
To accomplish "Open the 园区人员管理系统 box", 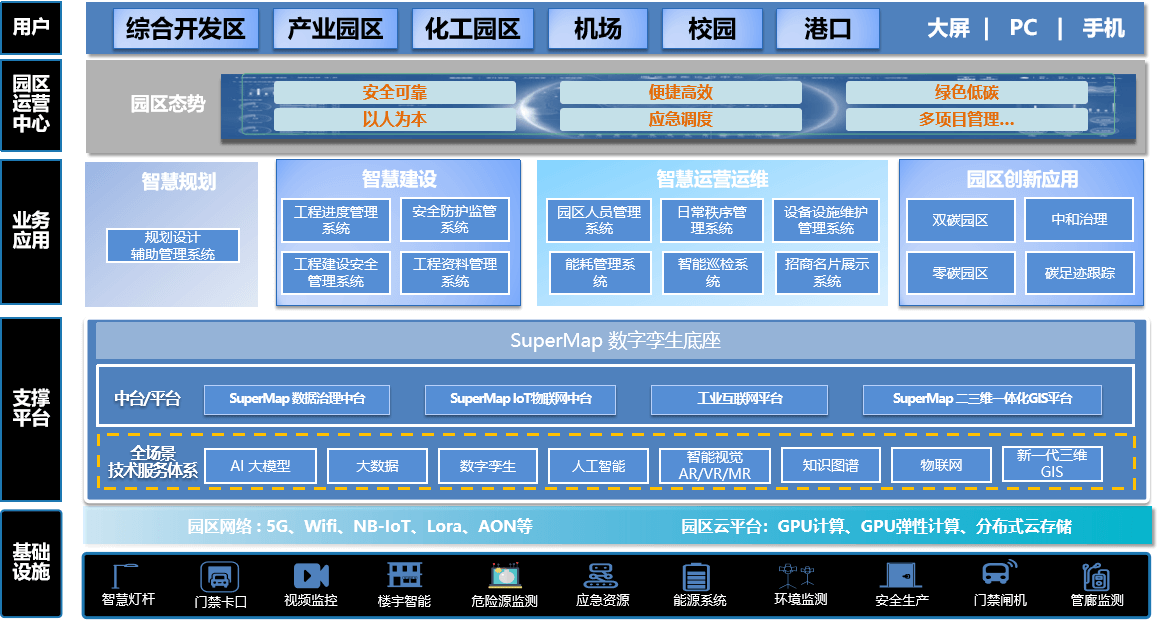I will click(x=599, y=220).
